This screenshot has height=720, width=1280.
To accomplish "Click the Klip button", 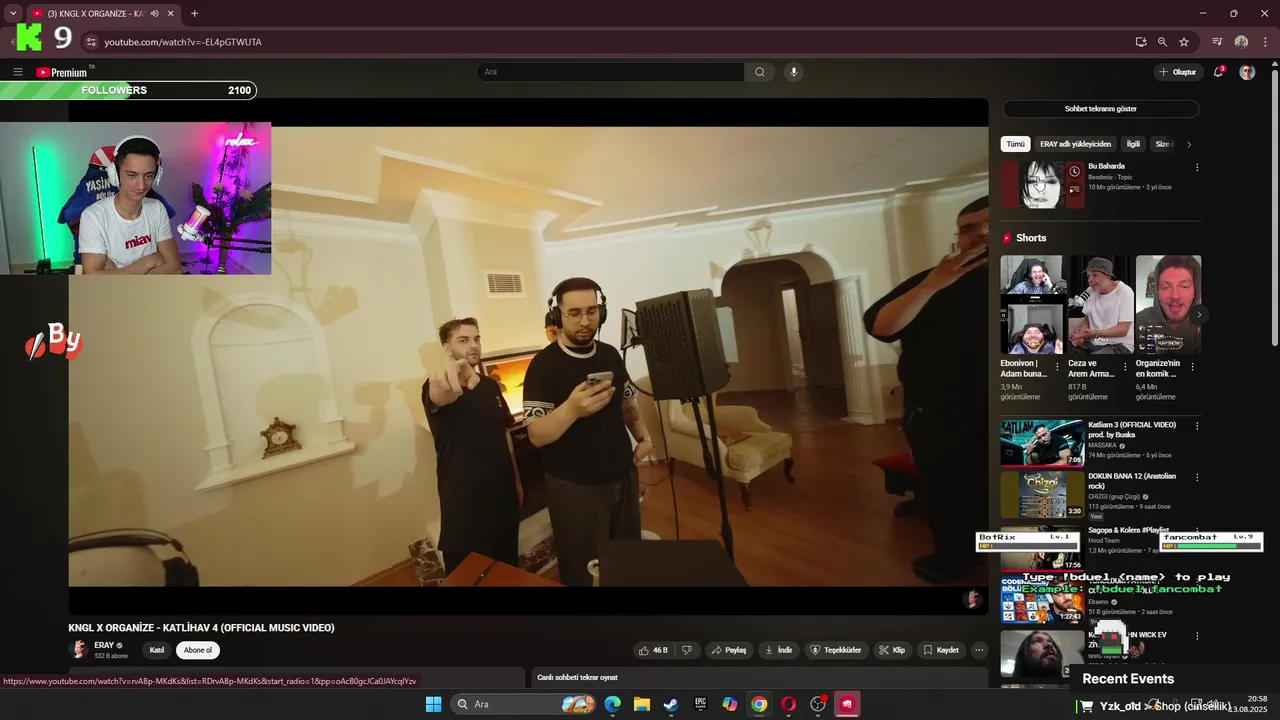I will point(892,650).
